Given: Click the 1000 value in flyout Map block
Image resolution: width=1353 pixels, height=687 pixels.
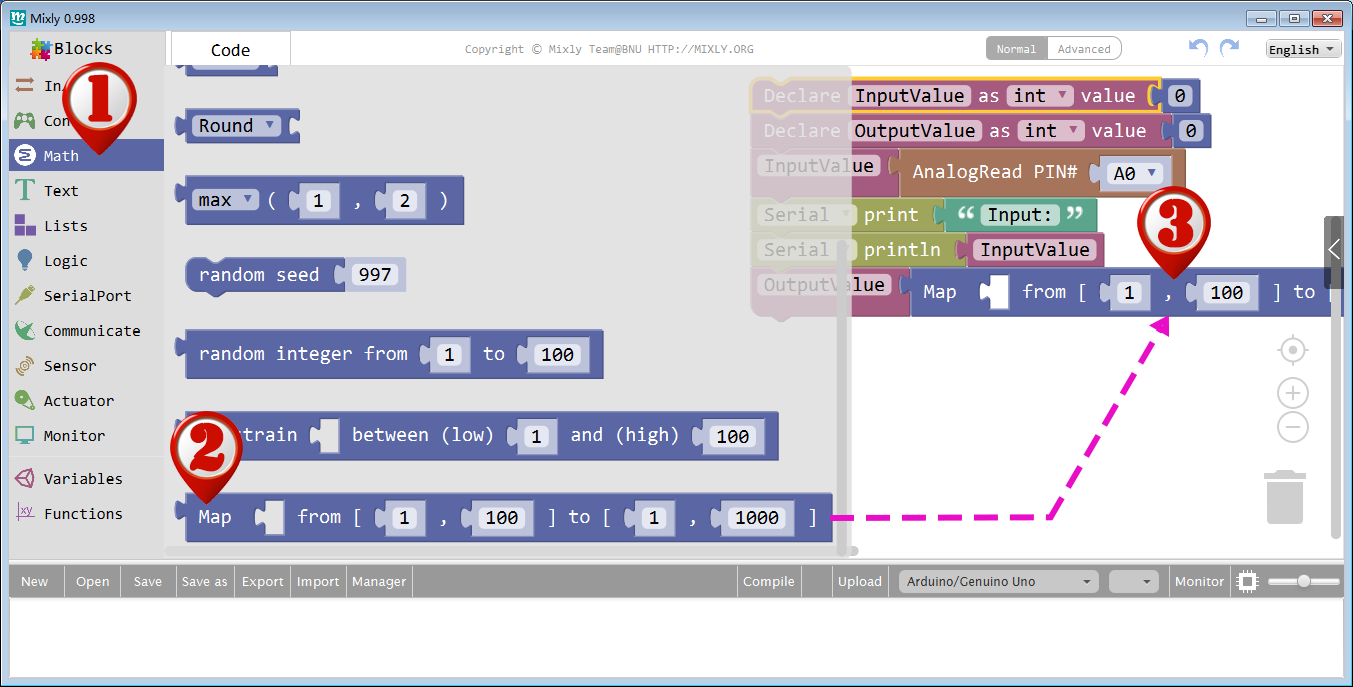Looking at the screenshot, I should pos(756,518).
